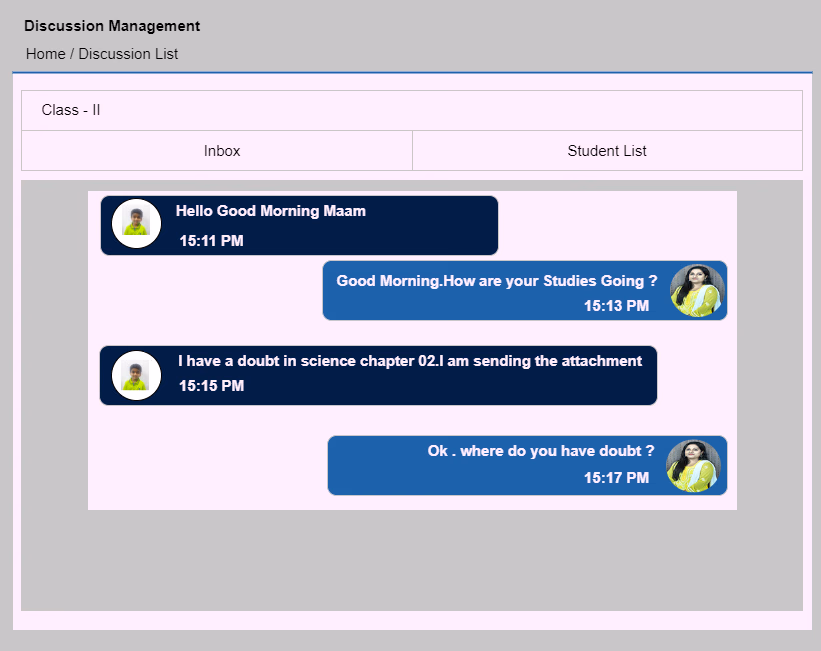Click student avatar beside the science chapter doubt message

pos(136,376)
